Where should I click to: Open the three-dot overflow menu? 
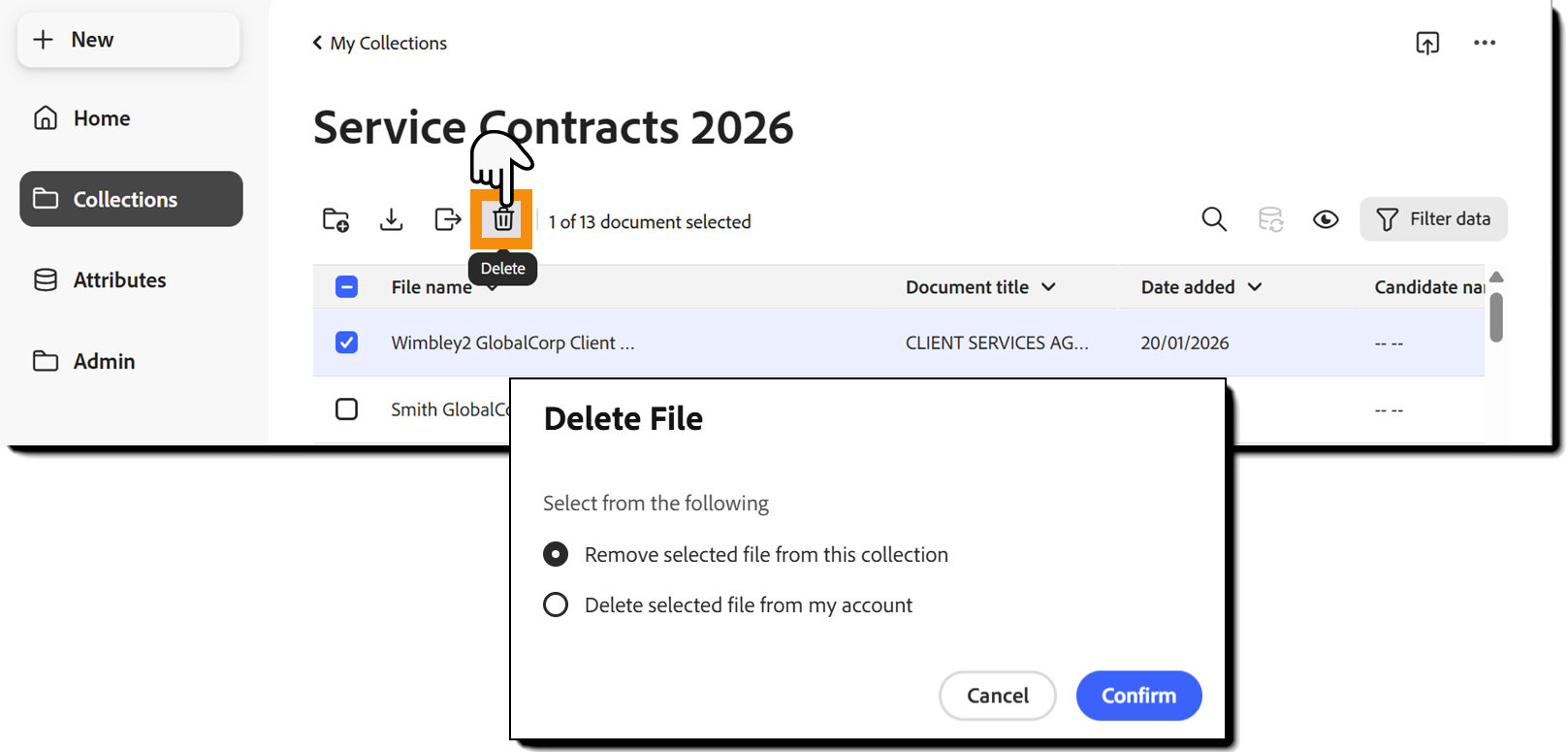tap(1485, 43)
